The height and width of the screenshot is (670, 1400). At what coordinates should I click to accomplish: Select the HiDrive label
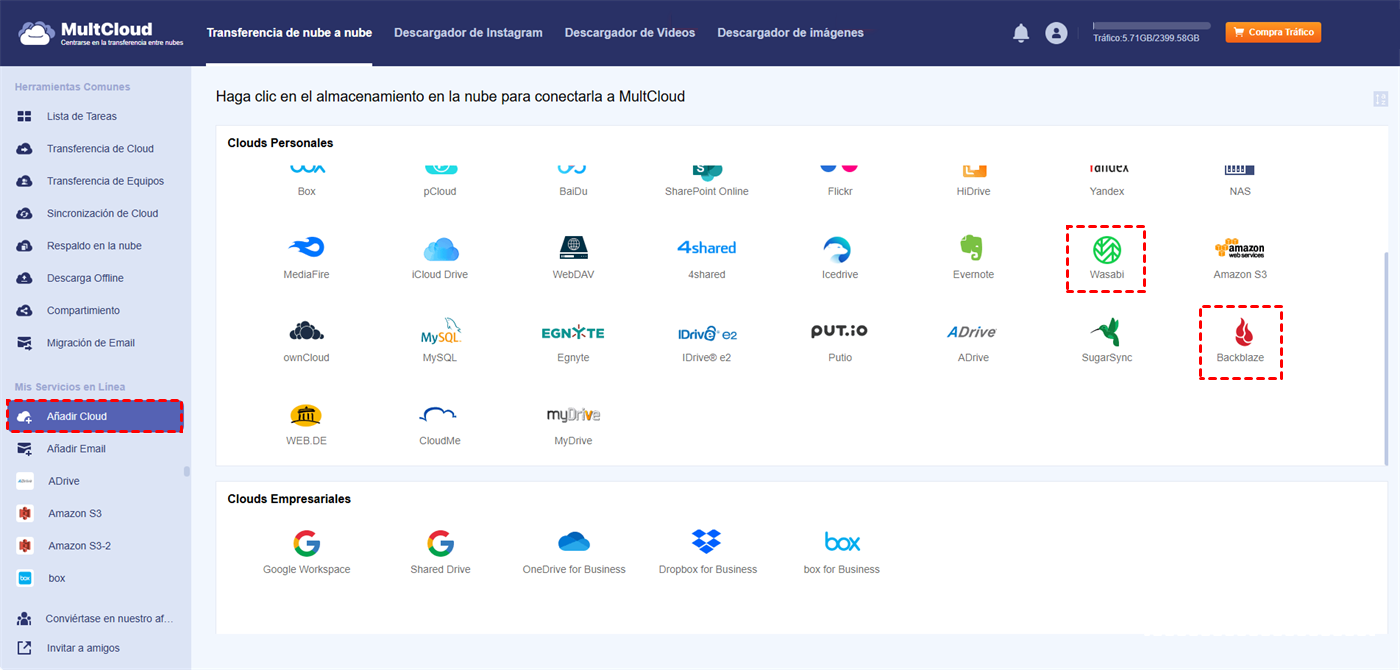[x=973, y=191]
